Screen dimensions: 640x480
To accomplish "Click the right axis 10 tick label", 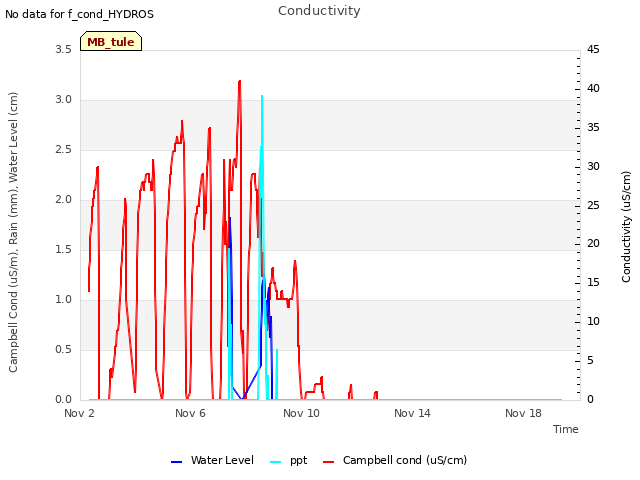I will pyautogui.click(x=593, y=322).
